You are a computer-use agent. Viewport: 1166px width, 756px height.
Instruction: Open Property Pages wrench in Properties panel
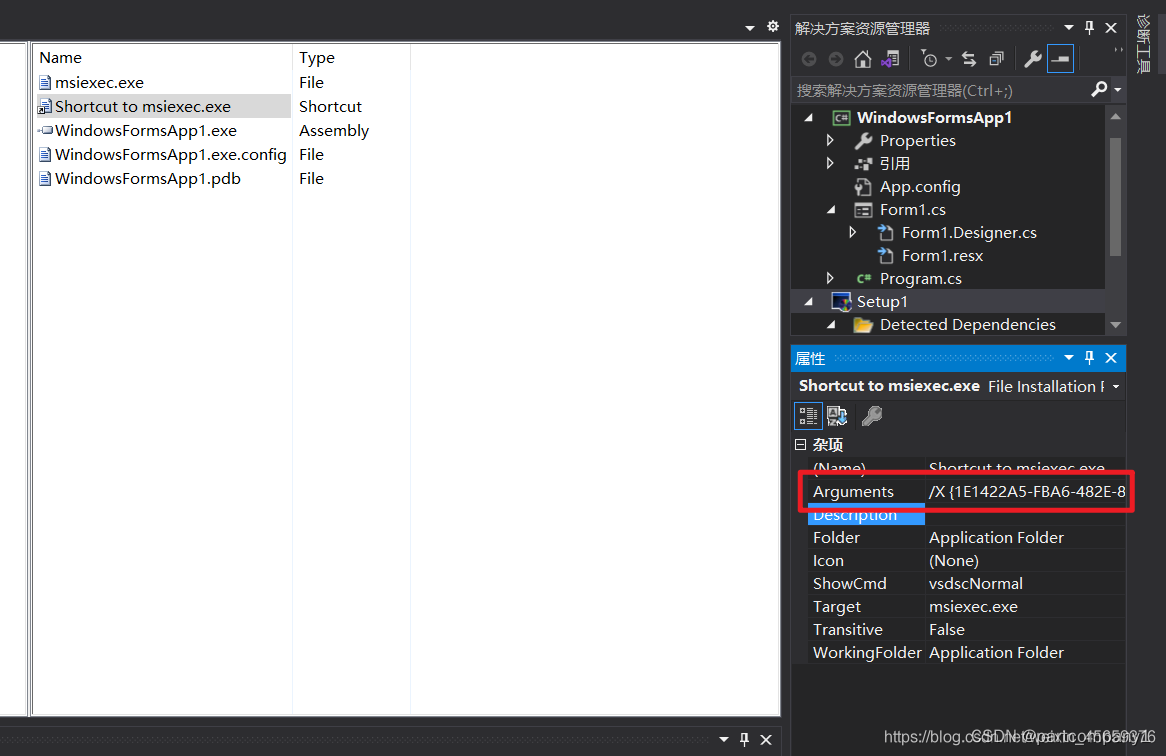click(x=872, y=416)
